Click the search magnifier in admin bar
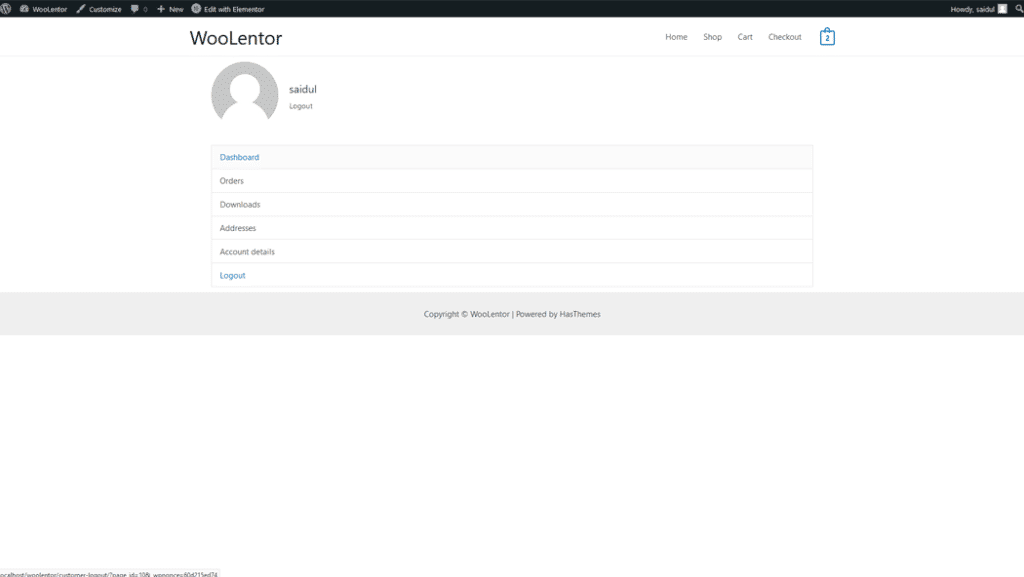Viewport: 1024px width, 577px height. point(1019,9)
